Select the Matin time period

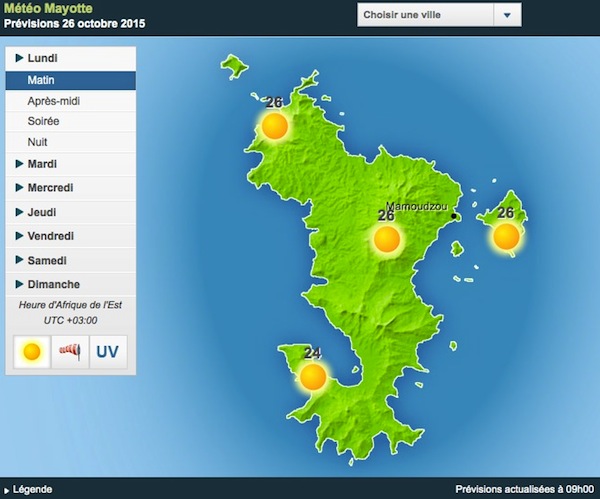pos(71,80)
